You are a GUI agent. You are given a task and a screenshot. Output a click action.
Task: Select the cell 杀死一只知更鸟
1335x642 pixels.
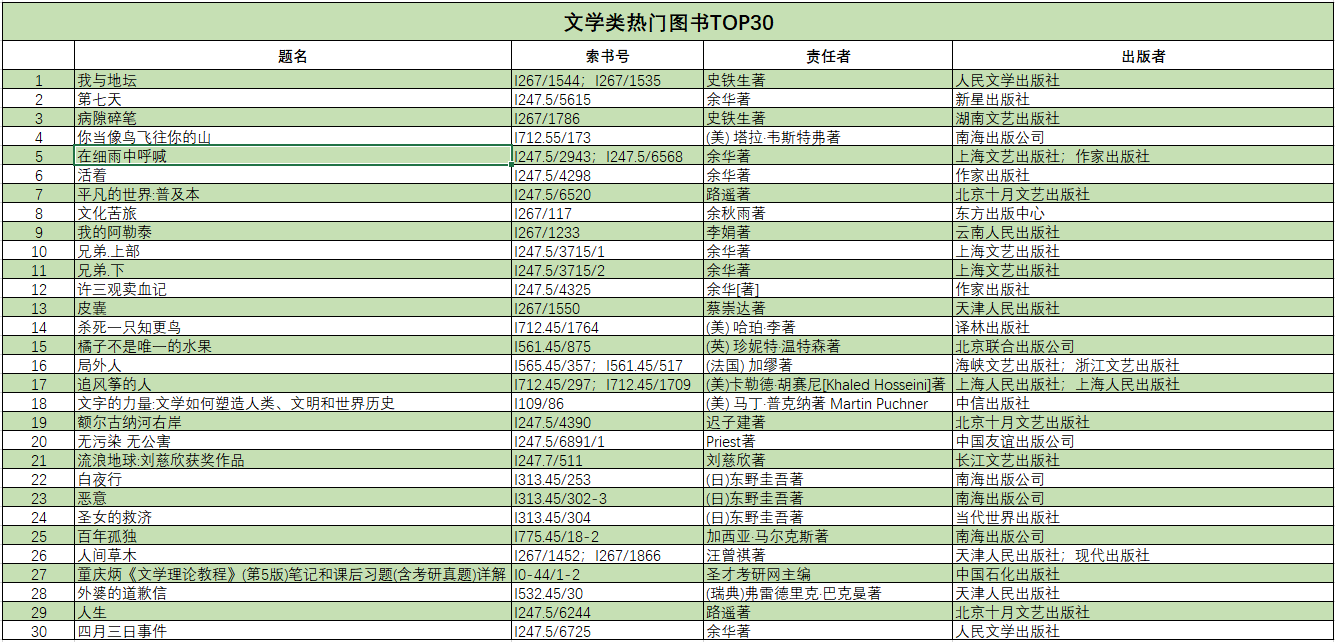[x=293, y=328]
